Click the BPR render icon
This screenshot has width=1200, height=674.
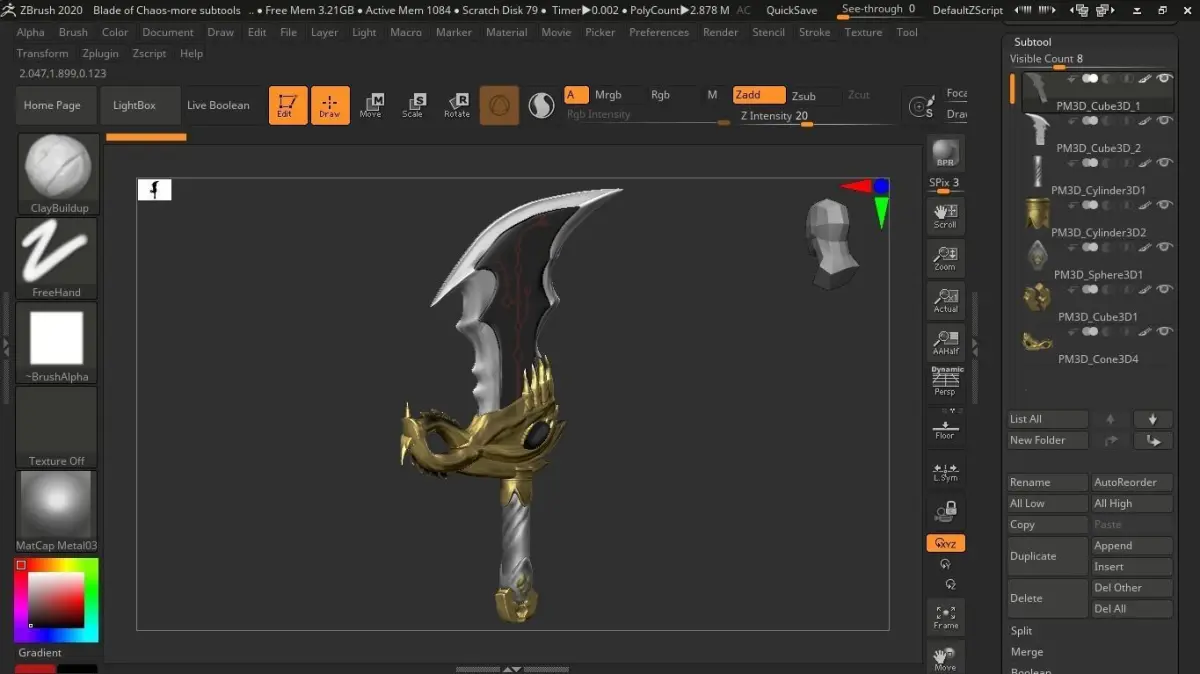[x=945, y=154]
